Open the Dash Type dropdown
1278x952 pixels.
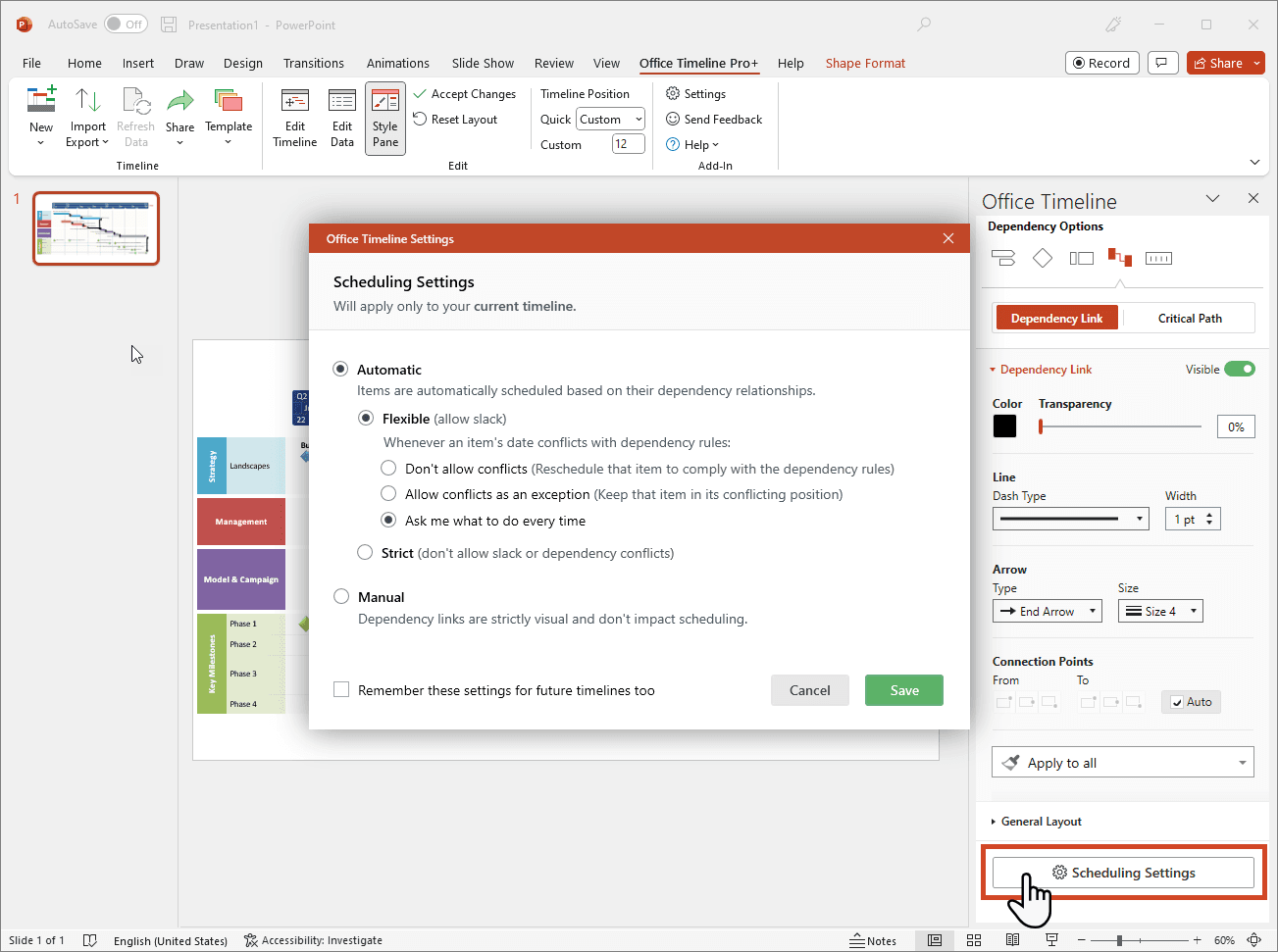tap(1142, 518)
